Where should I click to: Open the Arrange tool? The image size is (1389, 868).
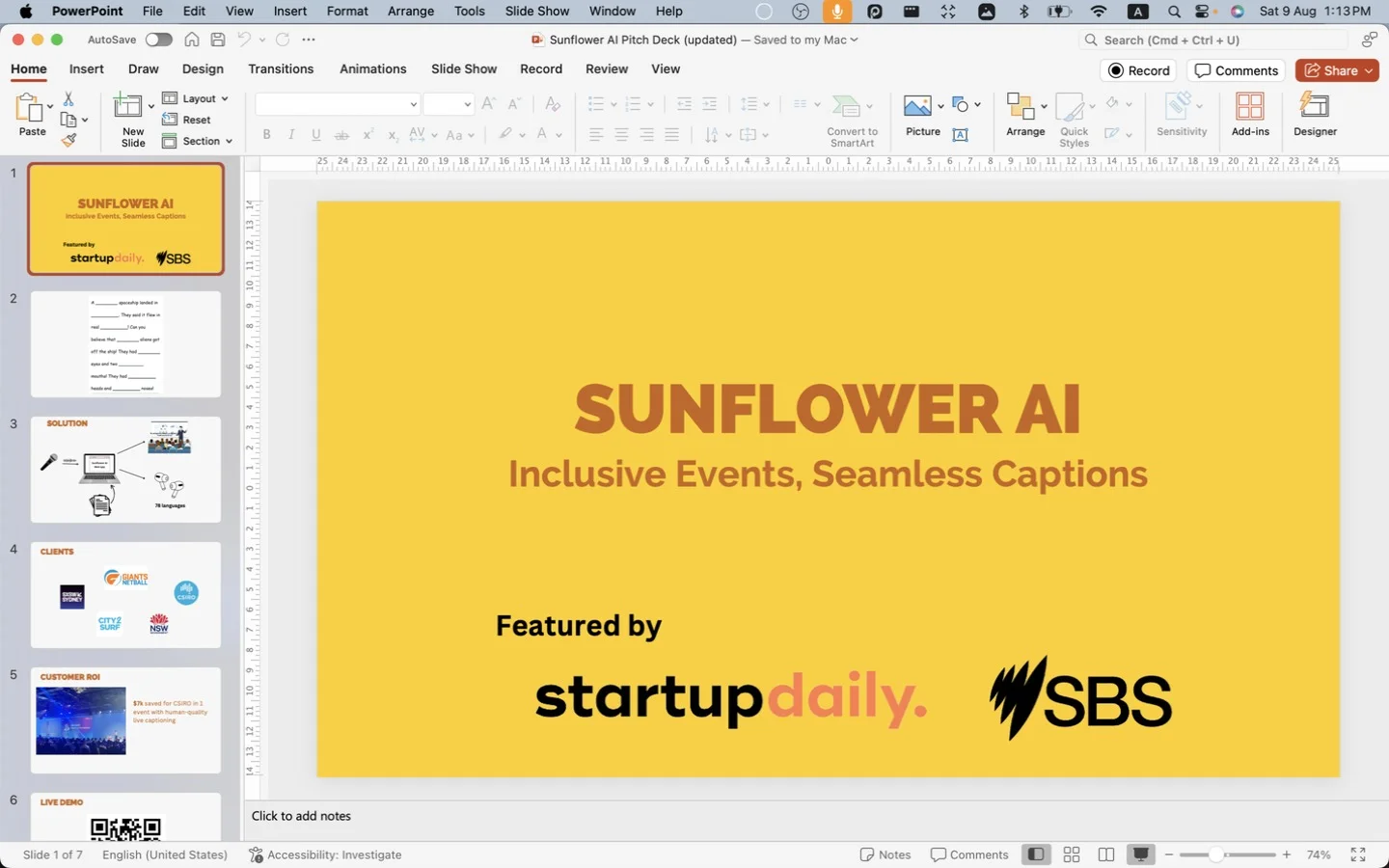(x=1025, y=115)
